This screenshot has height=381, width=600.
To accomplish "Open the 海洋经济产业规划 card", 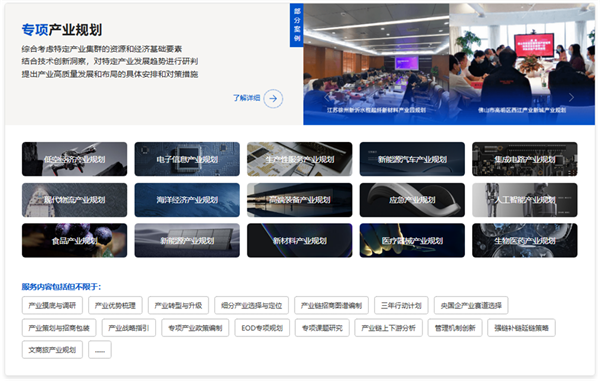I will coord(187,200).
